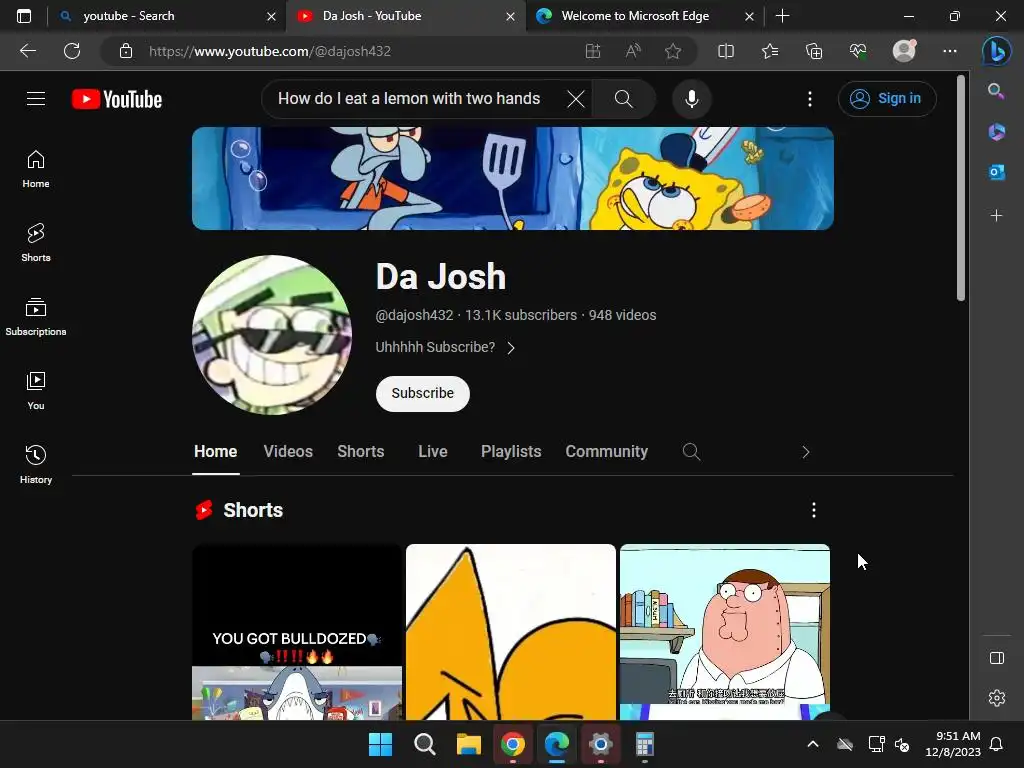Go to Home in YouTube sidebar
Screen dimensions: 1024x768
36,169
